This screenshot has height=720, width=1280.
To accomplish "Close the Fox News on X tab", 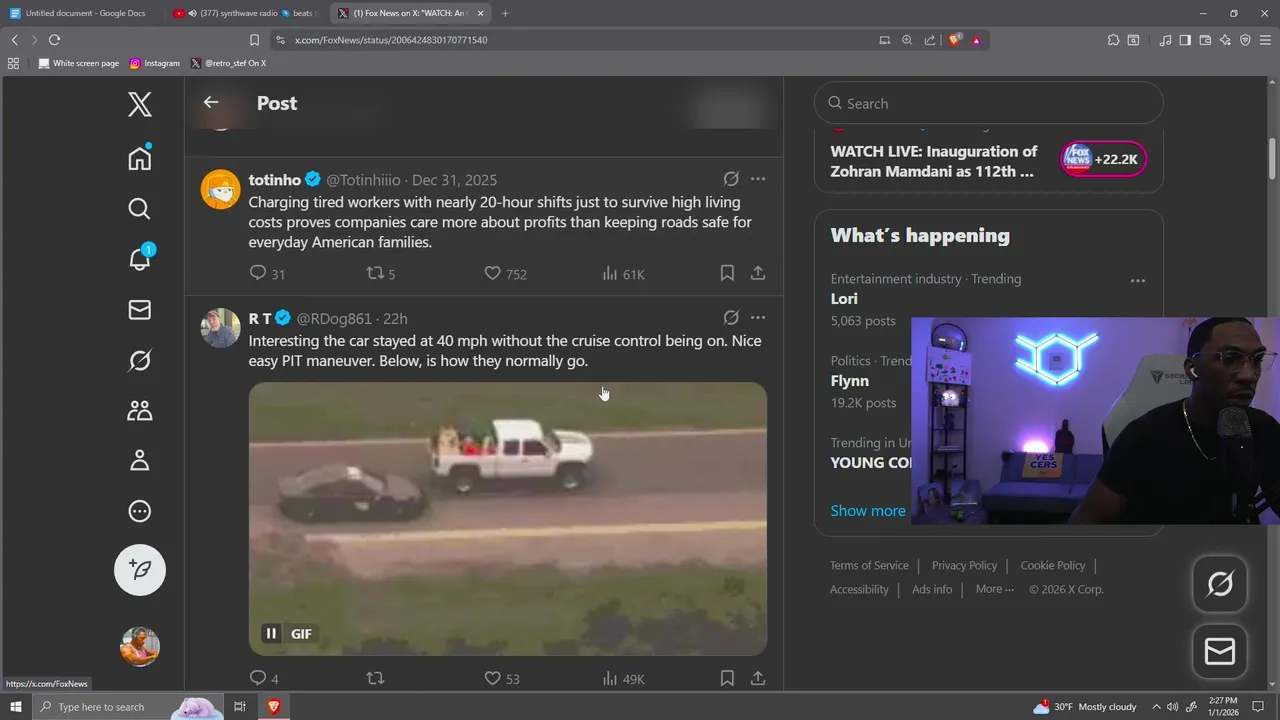I will click(x=481, y=13).
